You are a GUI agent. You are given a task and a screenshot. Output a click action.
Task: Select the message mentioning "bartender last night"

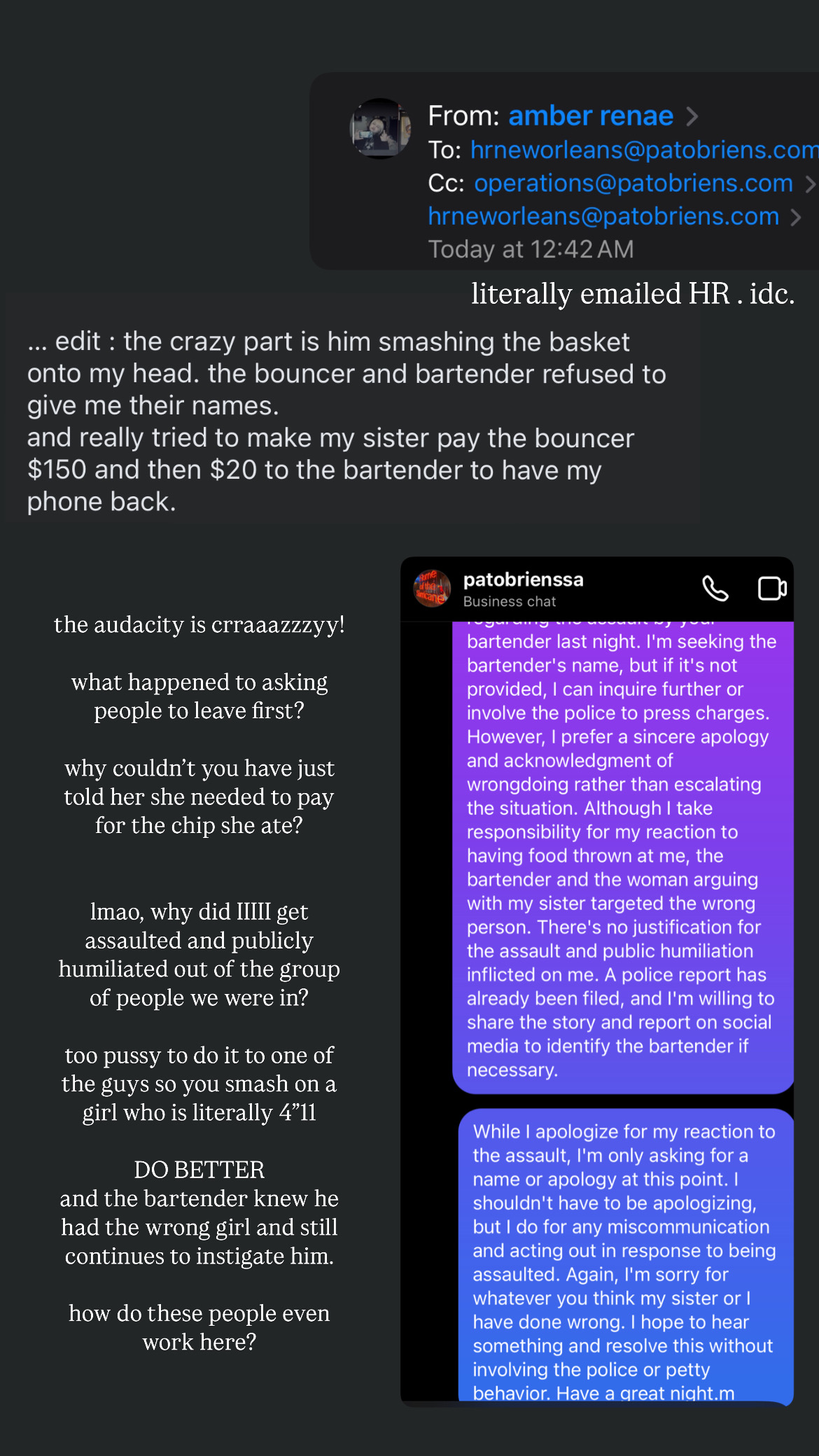[x=622, y=854]
